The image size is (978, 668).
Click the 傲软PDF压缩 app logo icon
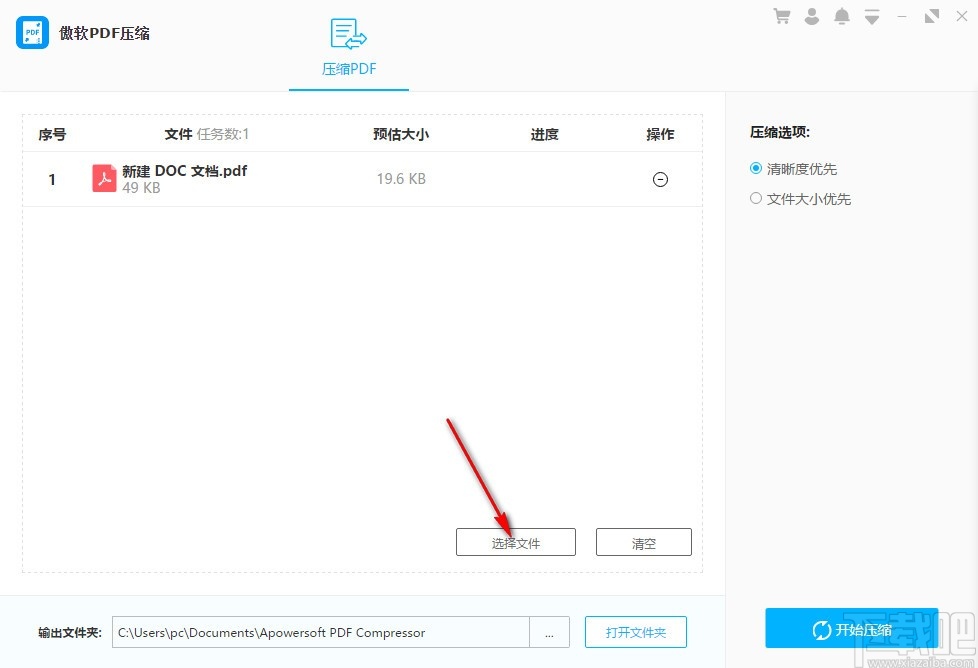[x=32, y=32]
